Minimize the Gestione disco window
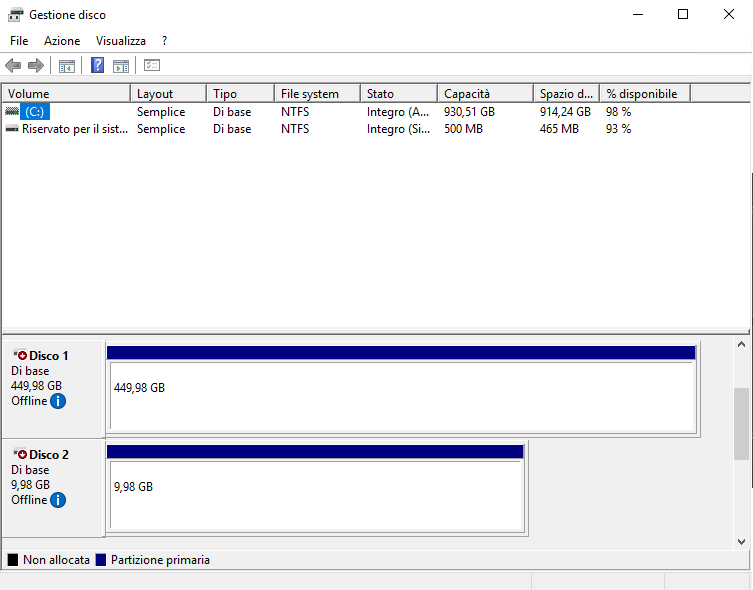Image resolution: width=753 pixels, height=590 pixels. (638, 14)
